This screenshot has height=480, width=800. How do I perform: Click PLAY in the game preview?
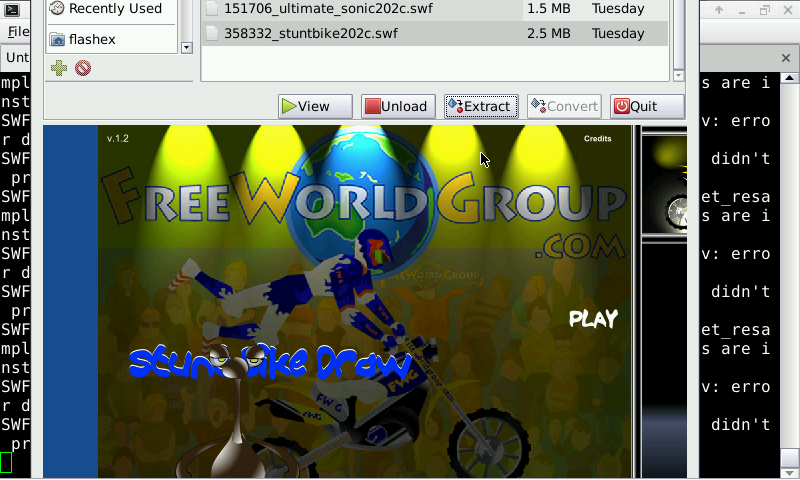point(593,319)
